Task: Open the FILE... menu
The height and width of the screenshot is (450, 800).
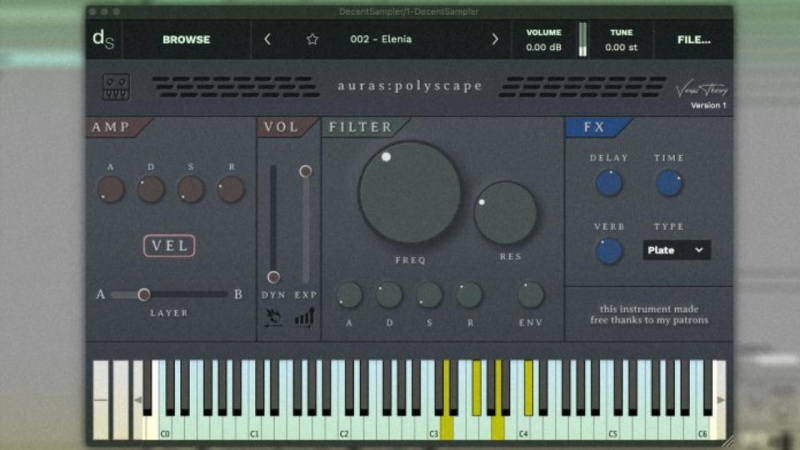Action: tap(694, 40)
